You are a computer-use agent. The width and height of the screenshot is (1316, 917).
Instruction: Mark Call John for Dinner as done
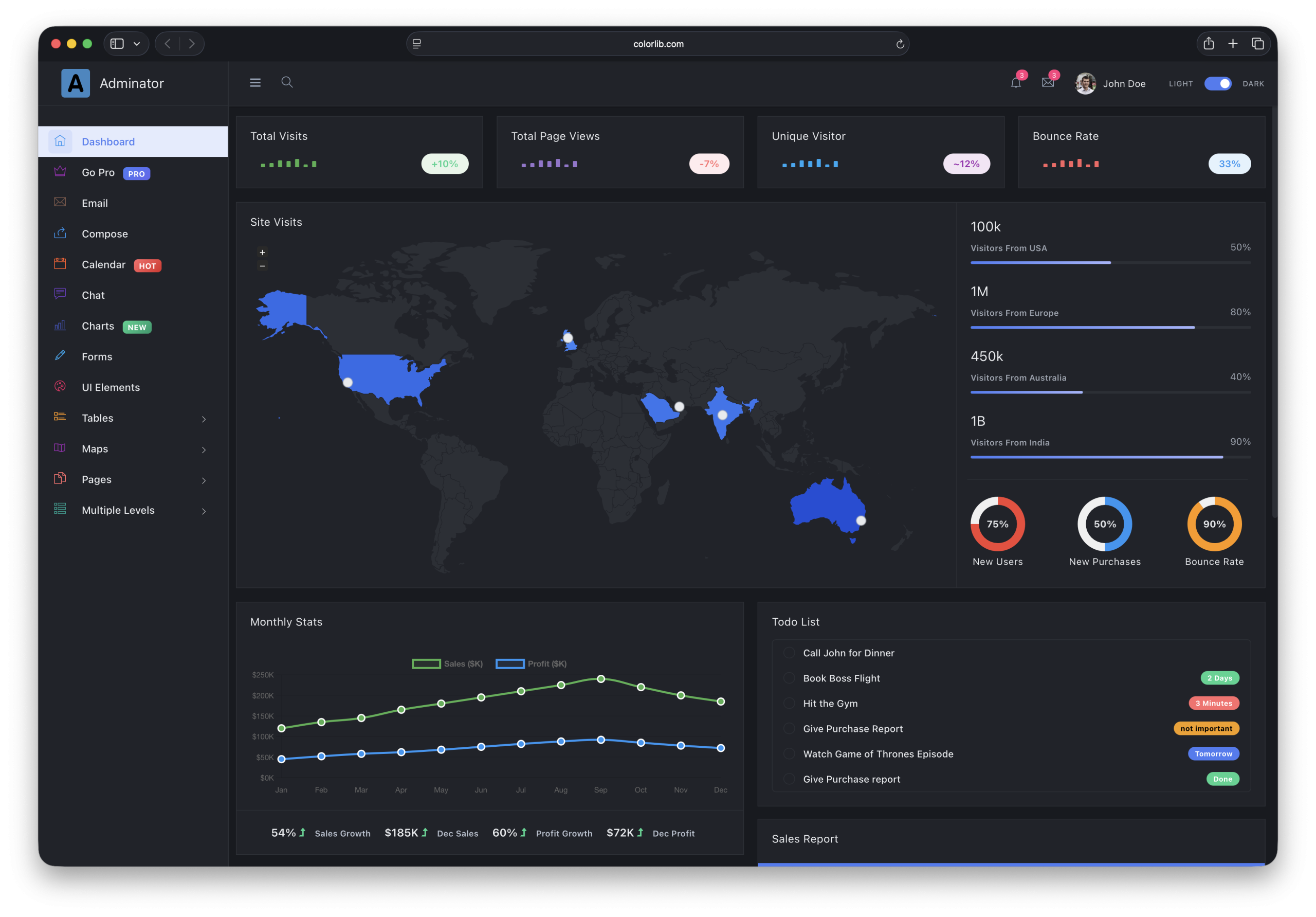[x=789, y=653]
